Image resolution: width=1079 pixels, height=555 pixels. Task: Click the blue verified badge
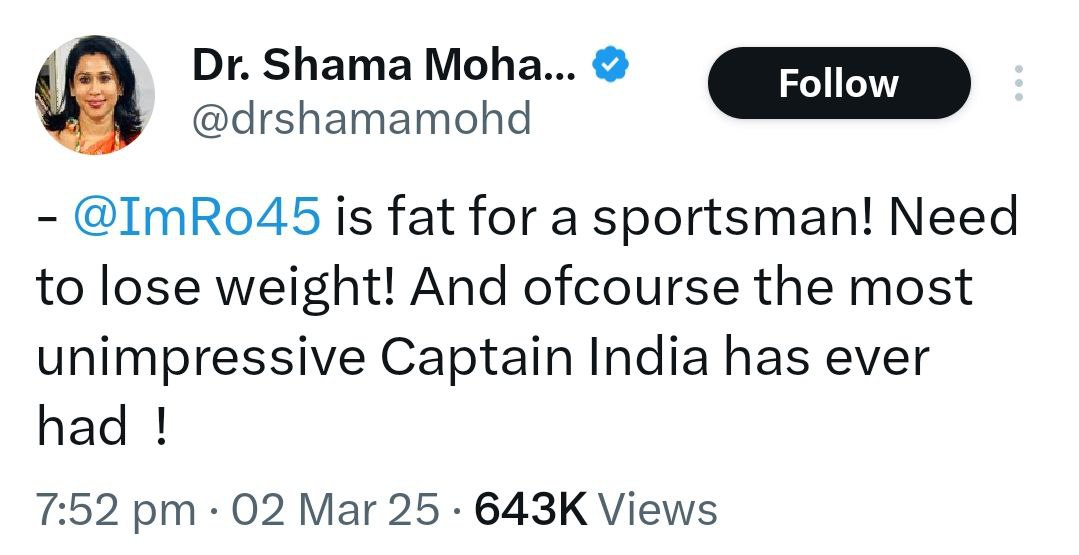pos(610,66)
